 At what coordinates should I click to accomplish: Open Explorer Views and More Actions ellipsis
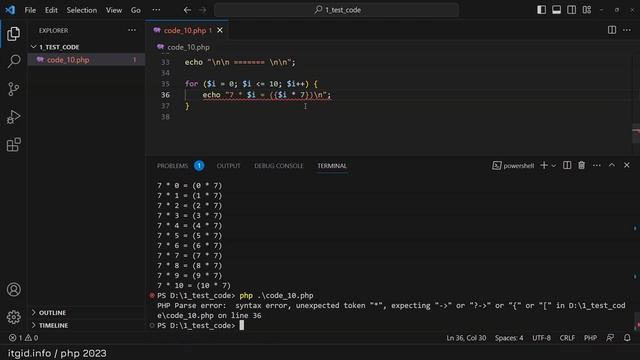tap(132, 30)
